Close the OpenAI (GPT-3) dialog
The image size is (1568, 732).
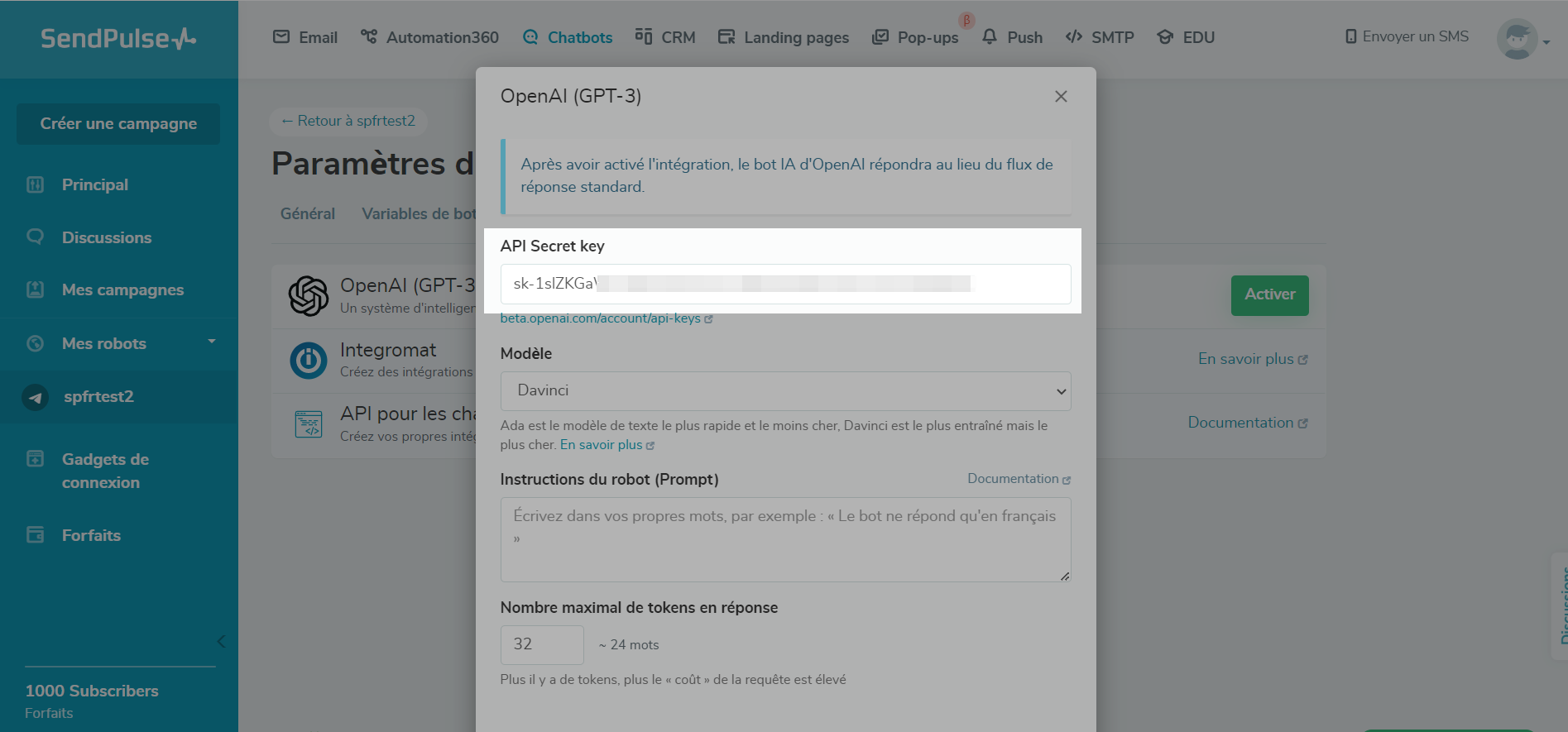(1061, 97)
